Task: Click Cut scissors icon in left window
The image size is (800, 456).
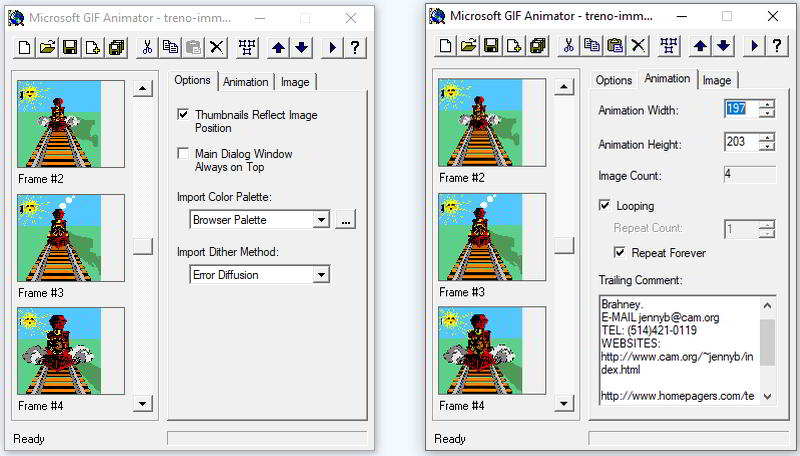Action: click(147, 48)
